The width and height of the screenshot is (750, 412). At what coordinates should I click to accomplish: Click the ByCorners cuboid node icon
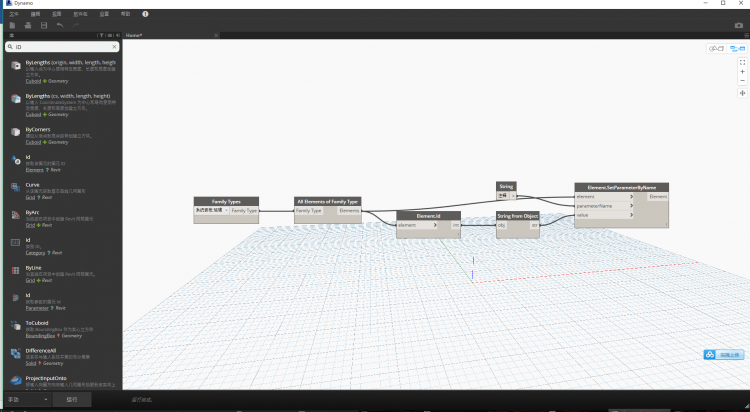(x=16, y=132)
